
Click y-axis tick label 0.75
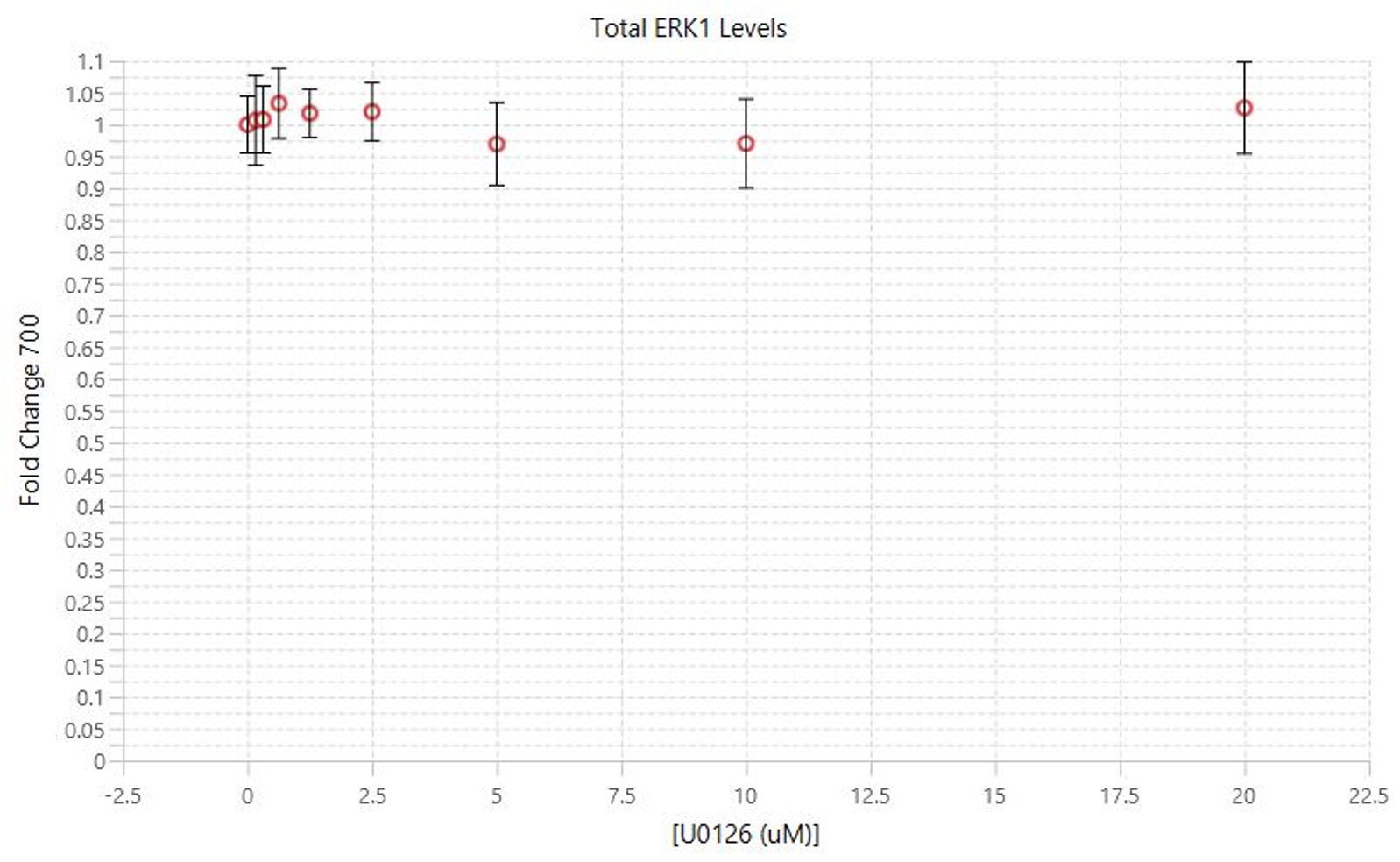(x=84, y=285)
